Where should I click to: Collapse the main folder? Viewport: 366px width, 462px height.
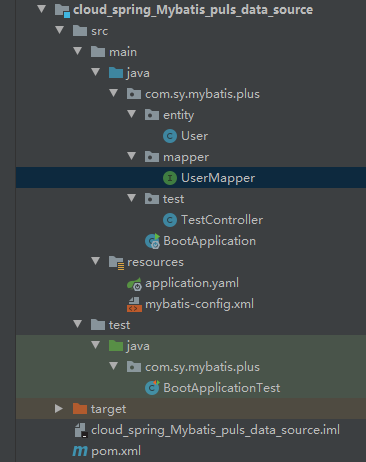pyautogui.click(x=77, y=51)
